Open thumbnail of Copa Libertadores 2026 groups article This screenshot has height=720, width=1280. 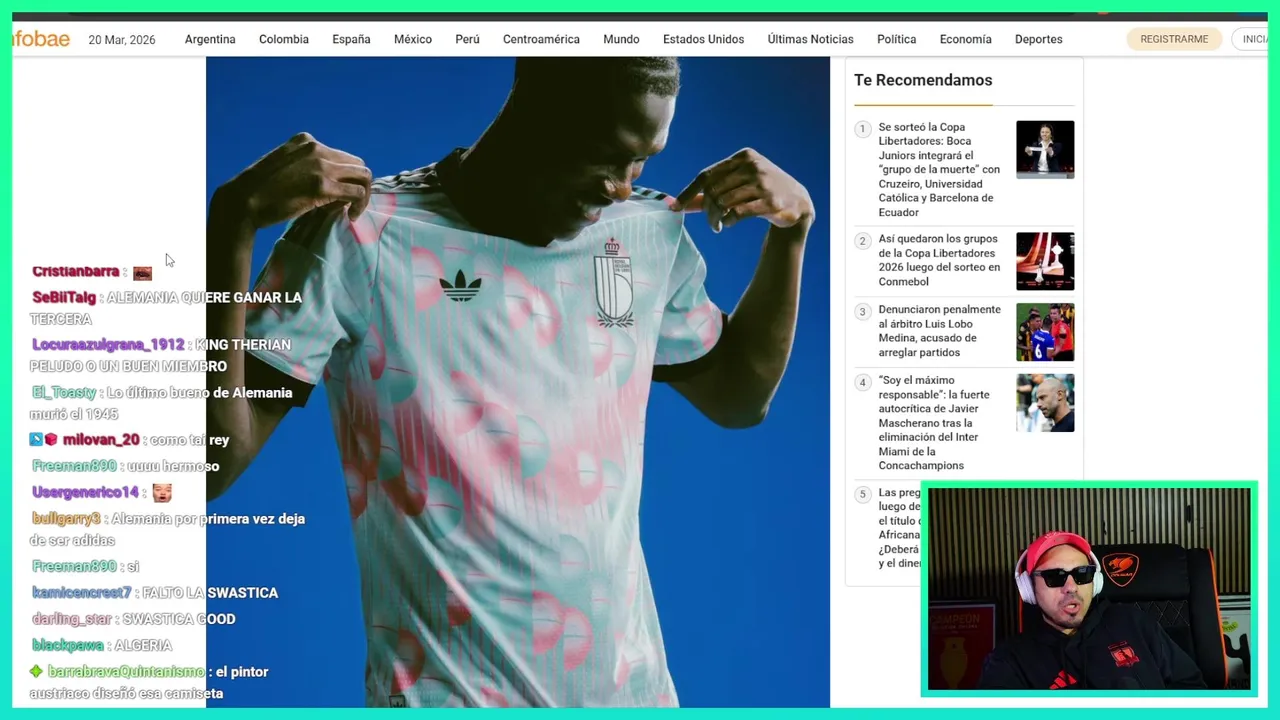[x=1045, y=261]
